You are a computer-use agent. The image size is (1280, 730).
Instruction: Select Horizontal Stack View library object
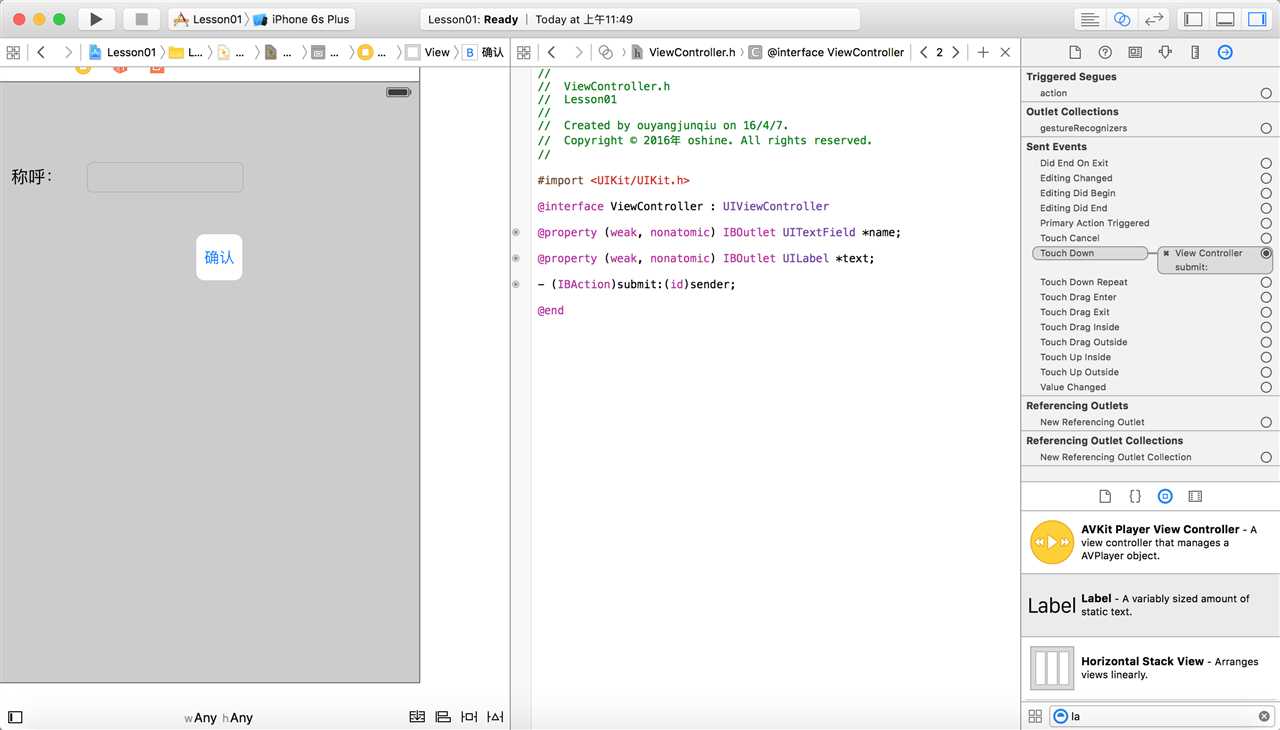pos(1150,668)
